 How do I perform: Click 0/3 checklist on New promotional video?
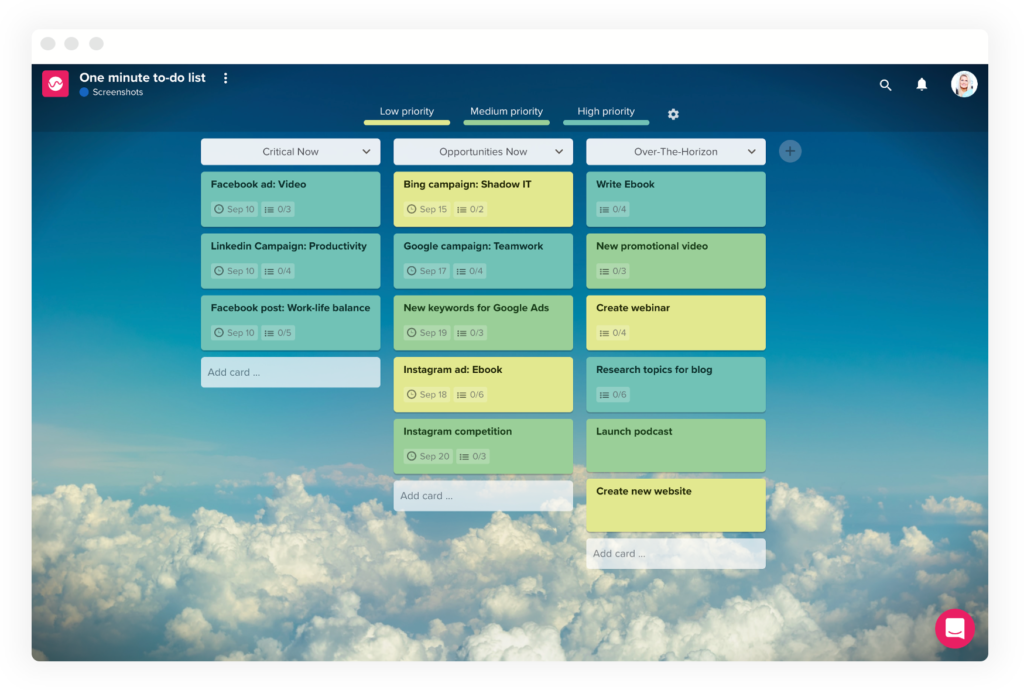[x=613, y=271]
